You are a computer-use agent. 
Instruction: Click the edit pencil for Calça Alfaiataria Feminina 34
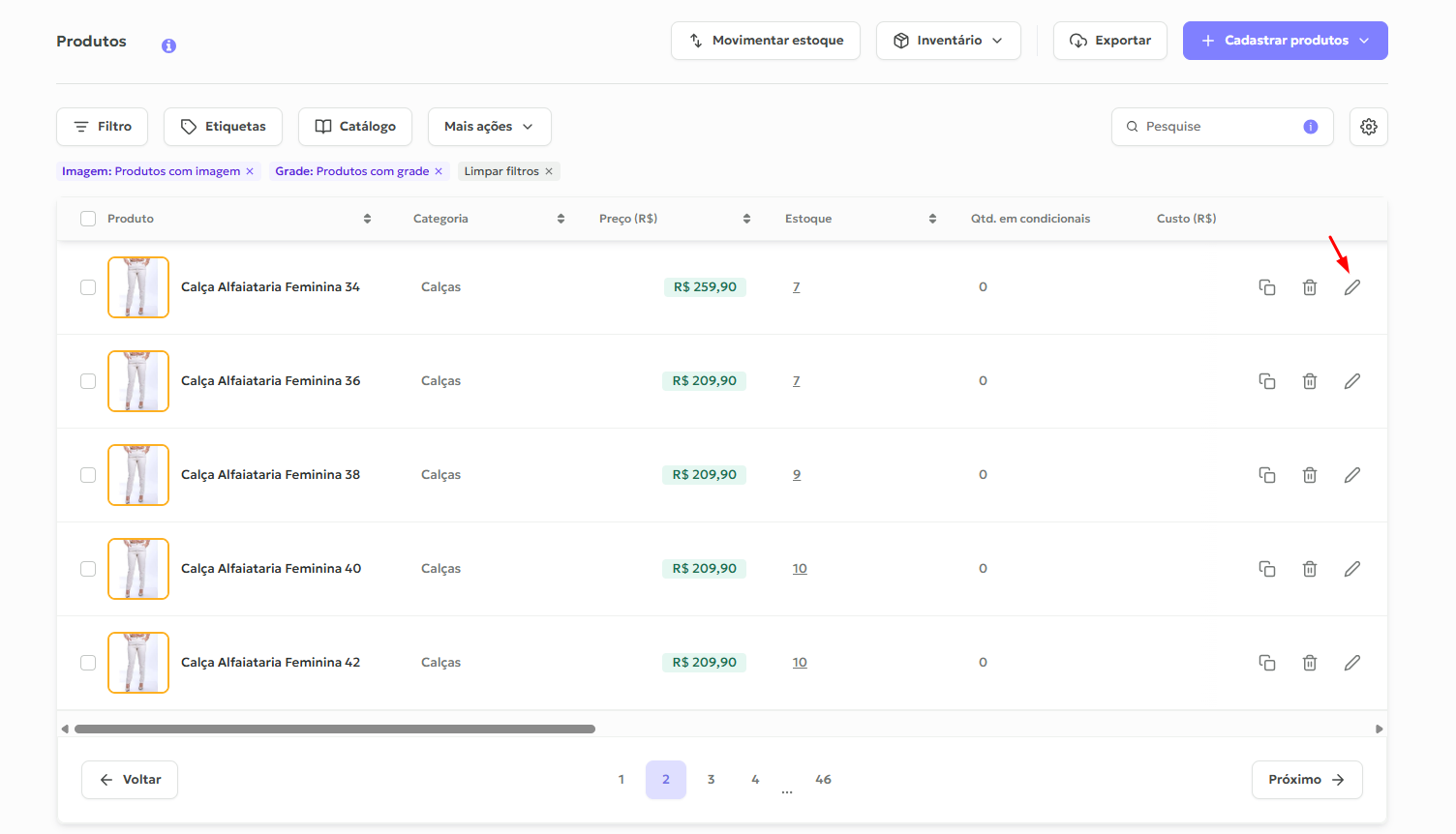pyautogui.click(x=1351, y=287)
